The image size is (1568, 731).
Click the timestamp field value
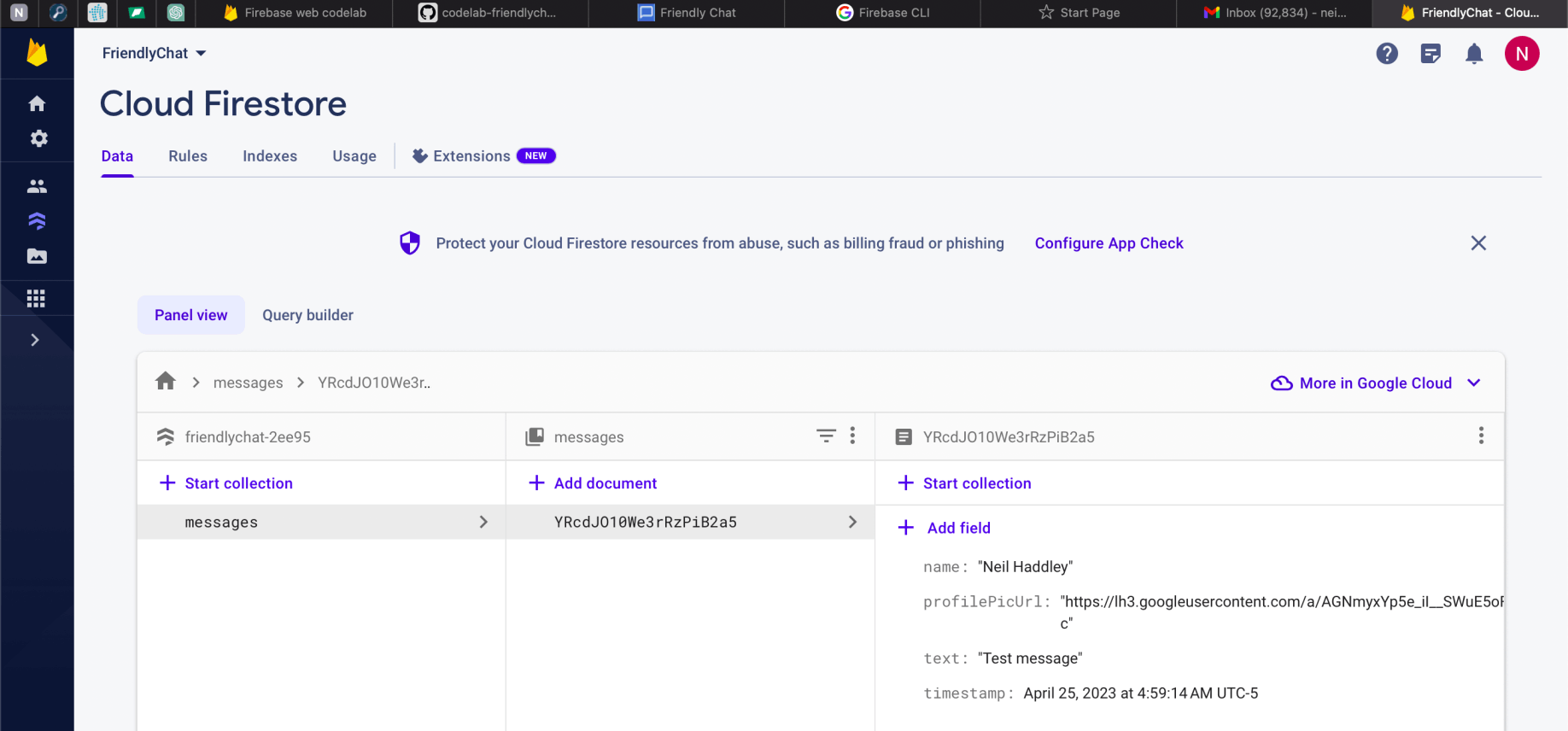[1141, 693]
